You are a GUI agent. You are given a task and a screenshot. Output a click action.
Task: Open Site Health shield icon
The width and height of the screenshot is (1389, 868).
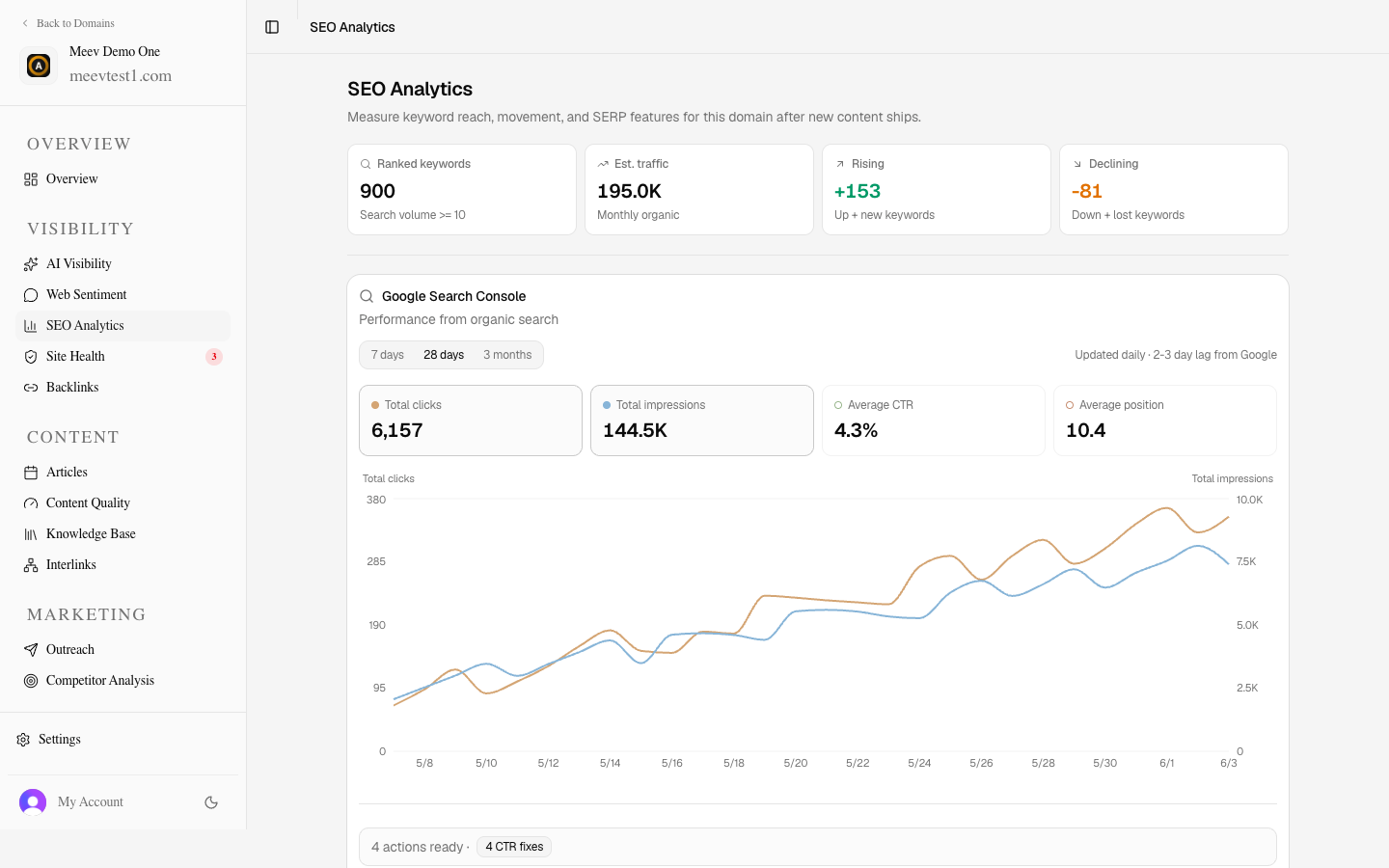(31, 357)
